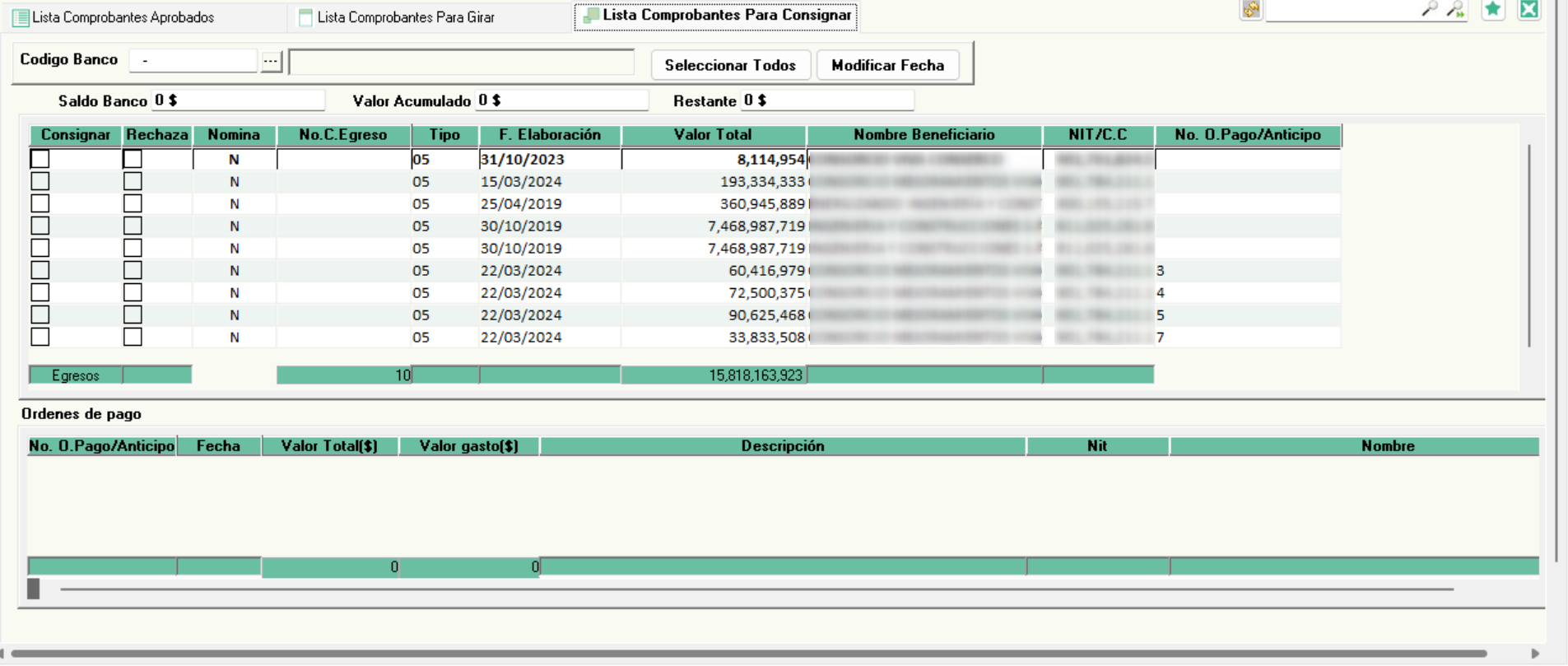Viewport: 1568px width, 666px height.
Task: Open the Lista Comprobantes Para Girar tab
Action: click(x=406, y=17)
